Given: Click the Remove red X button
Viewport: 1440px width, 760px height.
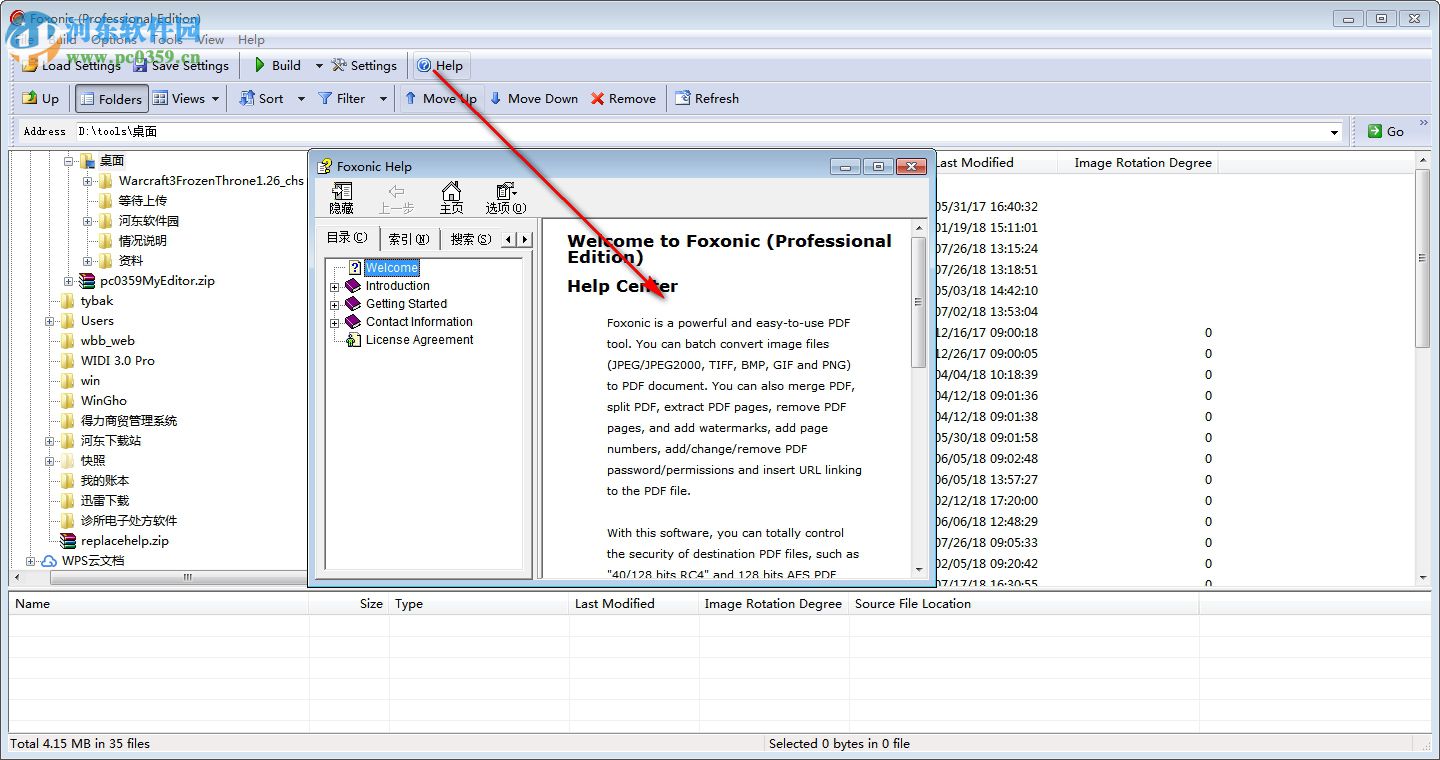Looking at the screenshot, I should 623,99.
